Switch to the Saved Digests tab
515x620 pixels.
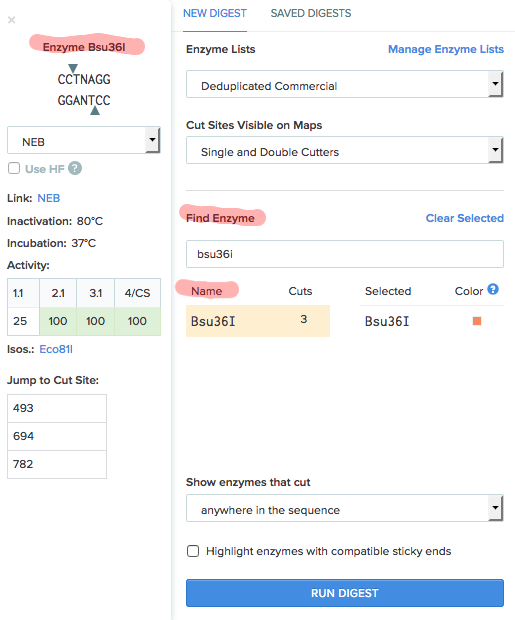pyautogui.click(x=311, y=13)
